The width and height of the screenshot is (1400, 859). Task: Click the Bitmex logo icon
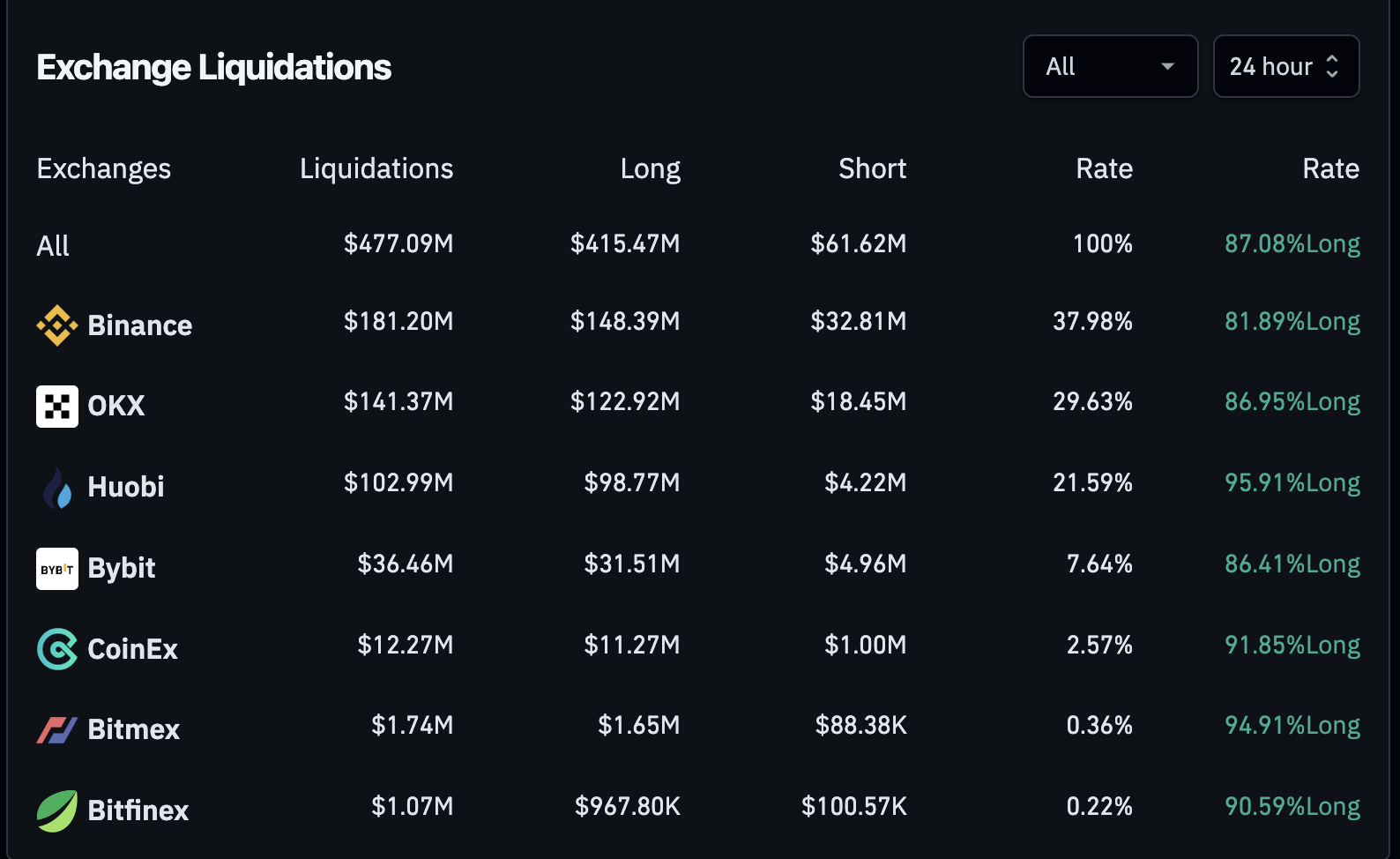[57, 730]
